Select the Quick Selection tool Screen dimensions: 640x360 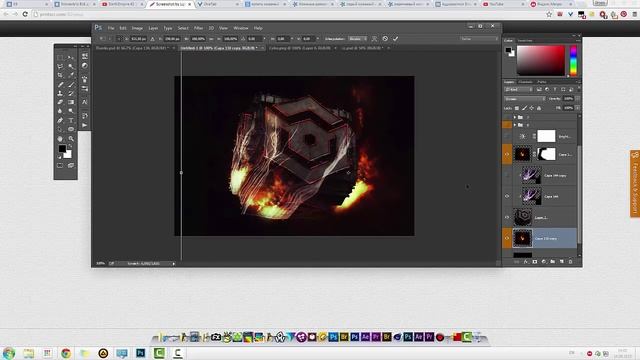71,67
